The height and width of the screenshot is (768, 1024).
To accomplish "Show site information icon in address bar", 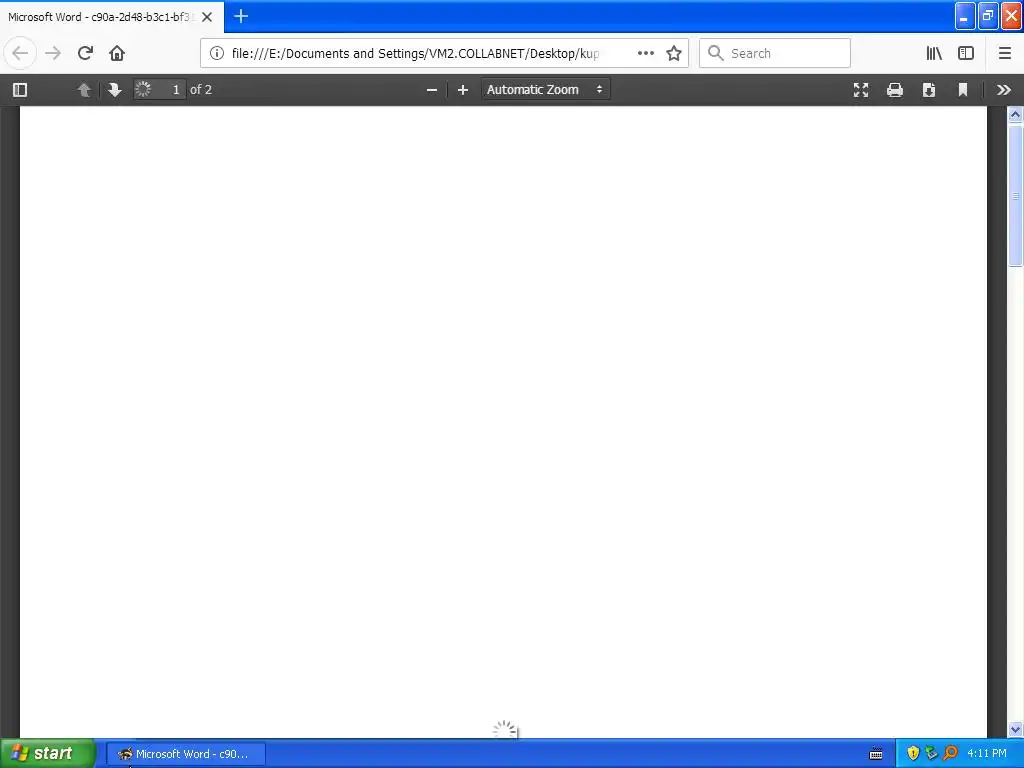I will coord(217,53).
